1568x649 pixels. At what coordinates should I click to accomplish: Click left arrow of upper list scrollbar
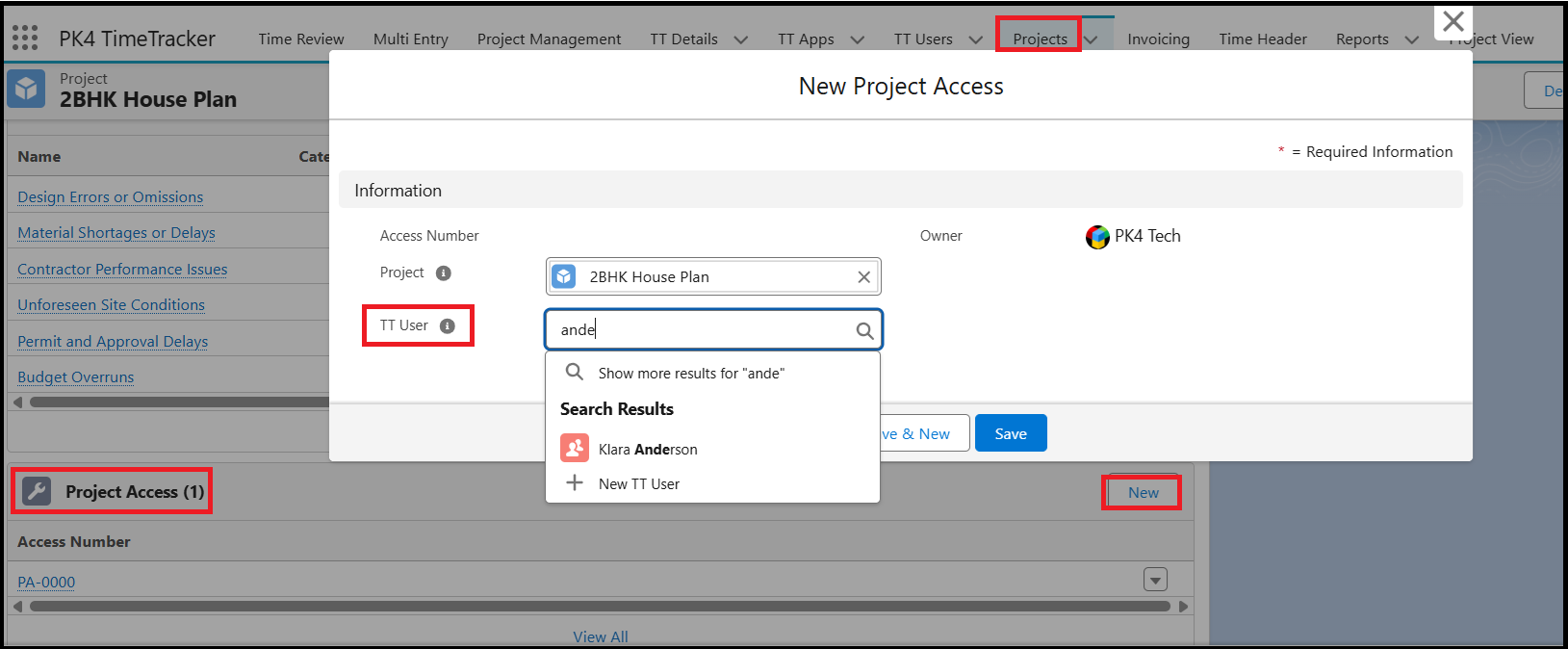click(17, 402)
